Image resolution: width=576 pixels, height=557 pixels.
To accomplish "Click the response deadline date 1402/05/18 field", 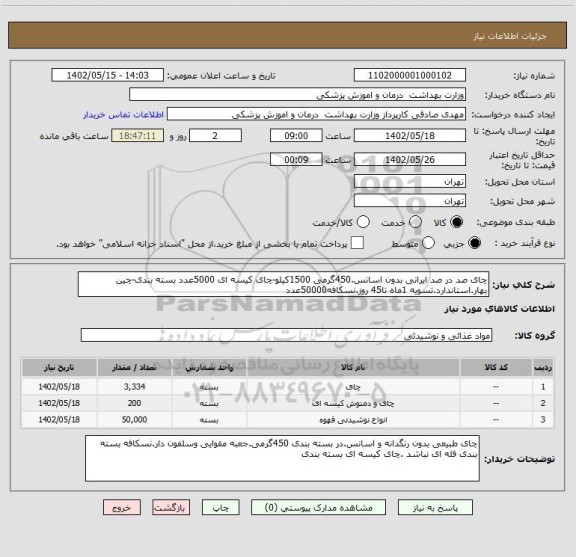I will pyautogui.click(x=410, y=136).
